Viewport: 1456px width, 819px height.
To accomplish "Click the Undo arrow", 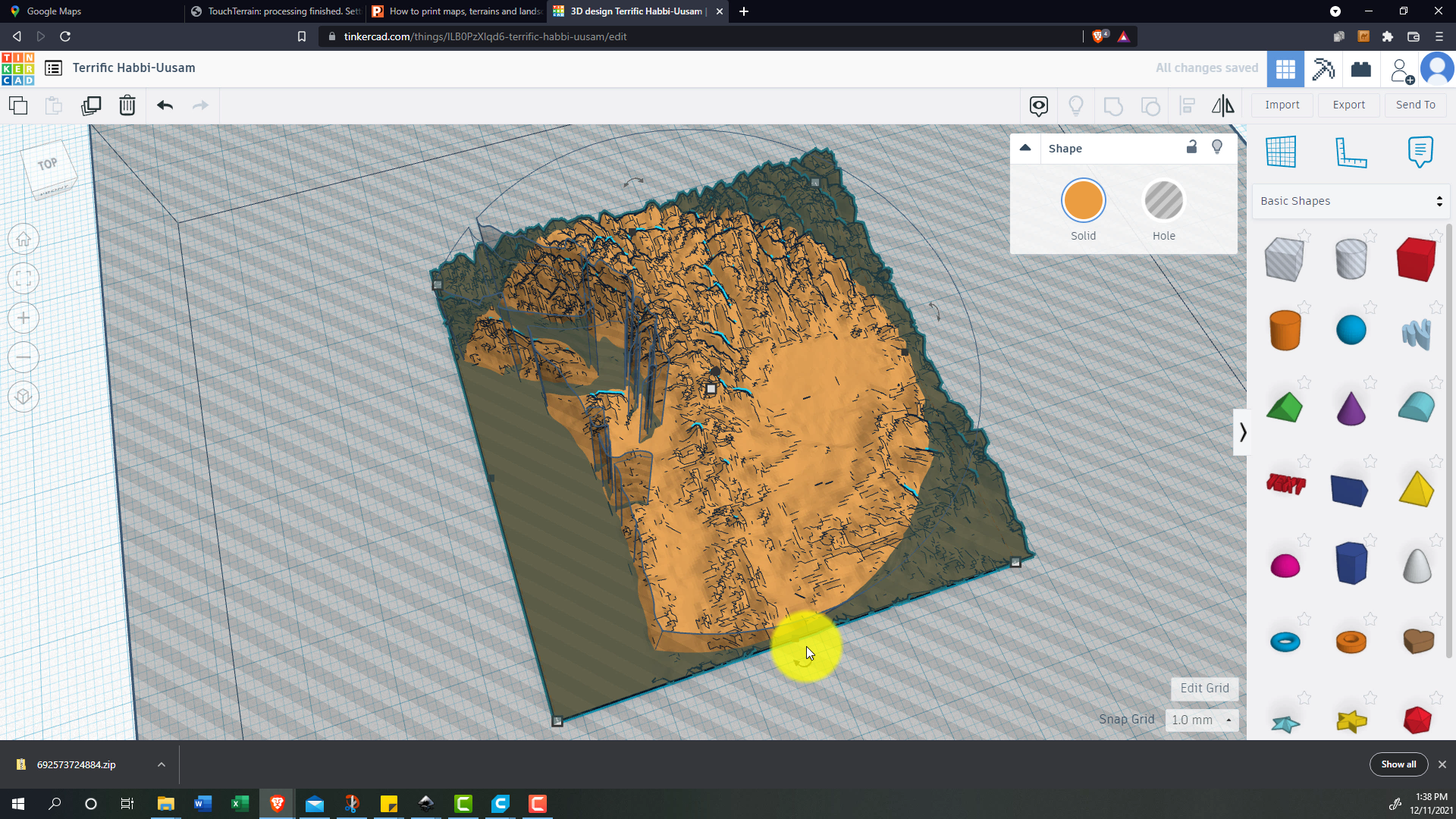I will [165, 105].
